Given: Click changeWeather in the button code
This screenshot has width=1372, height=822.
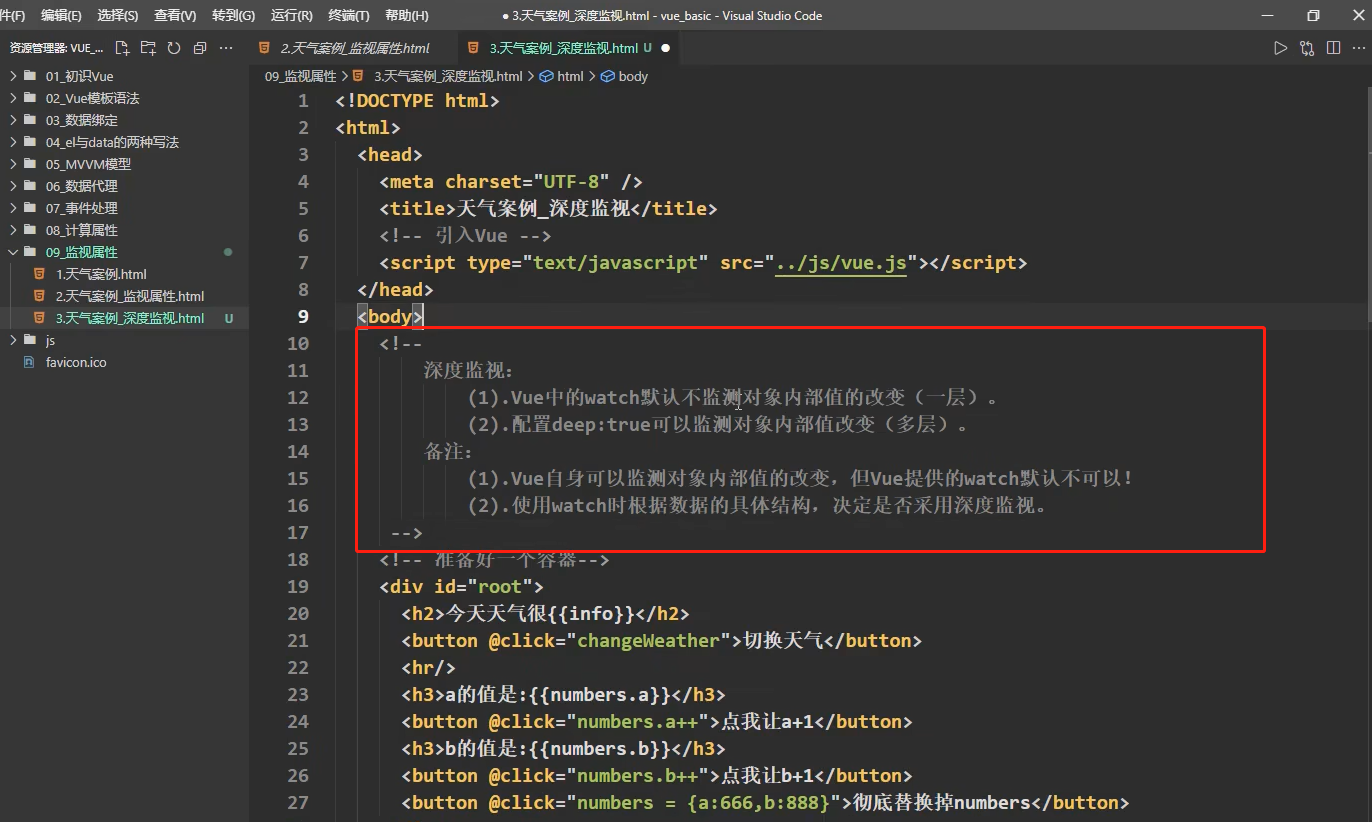Looking at the screenshot, I should click(648, 641).
